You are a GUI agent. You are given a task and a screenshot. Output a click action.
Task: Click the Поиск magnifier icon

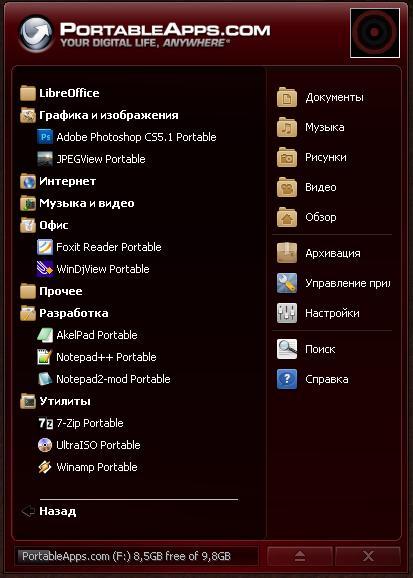287,349
